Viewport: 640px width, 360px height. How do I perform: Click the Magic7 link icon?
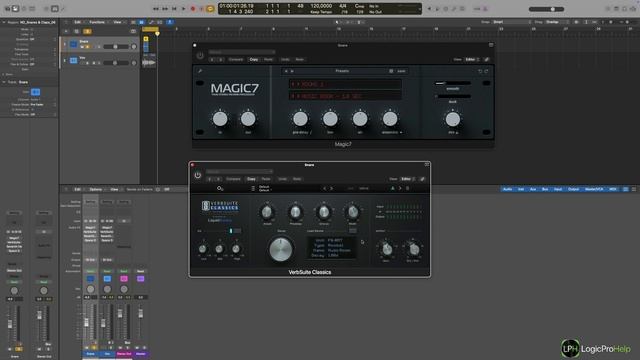click(x=487, y=60)
